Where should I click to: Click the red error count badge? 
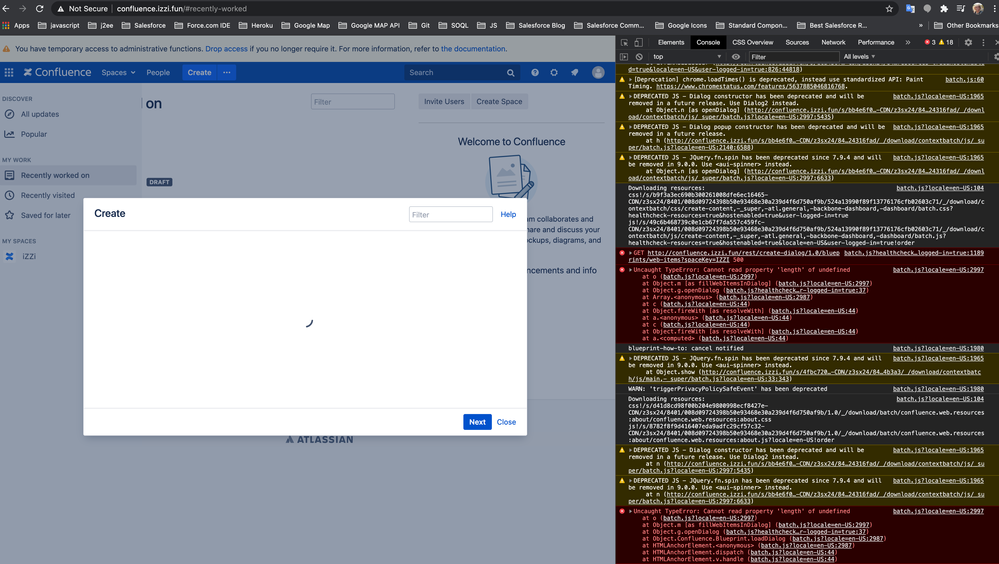(930, 42)
